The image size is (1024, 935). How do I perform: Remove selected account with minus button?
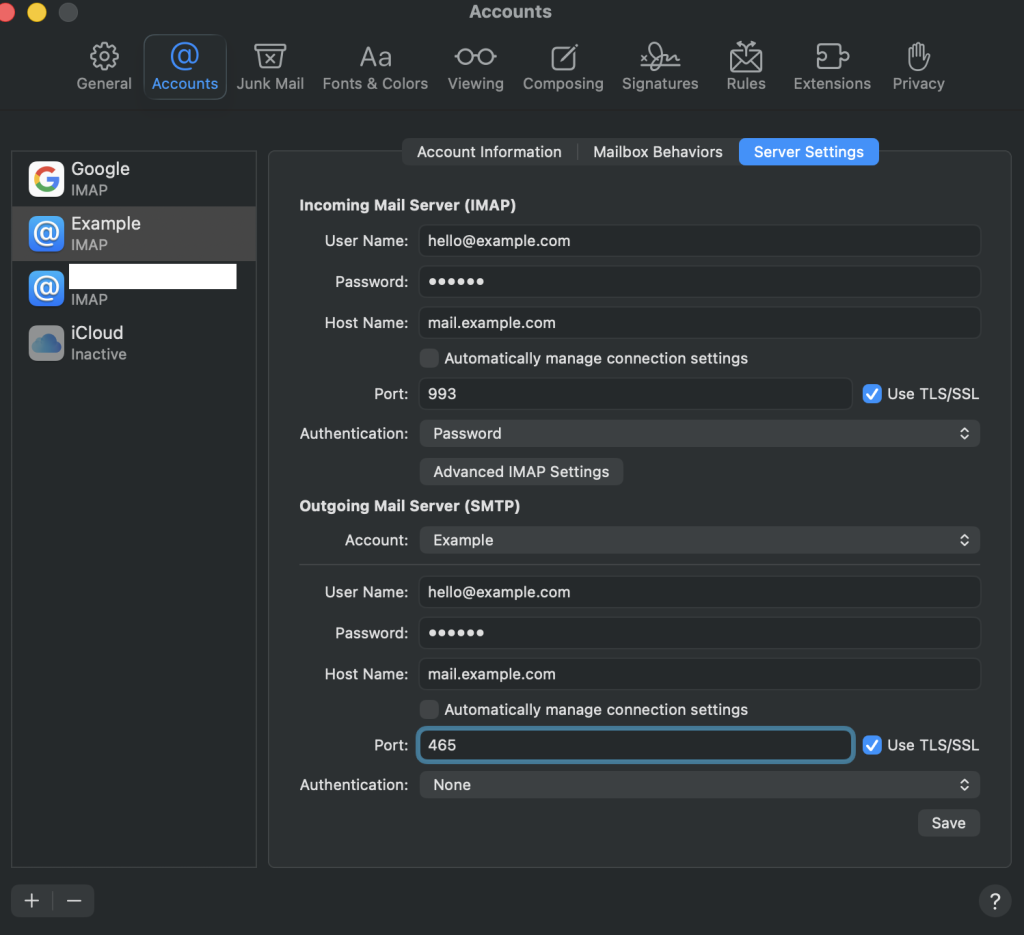pyautogui.click(x=74, y=901)
